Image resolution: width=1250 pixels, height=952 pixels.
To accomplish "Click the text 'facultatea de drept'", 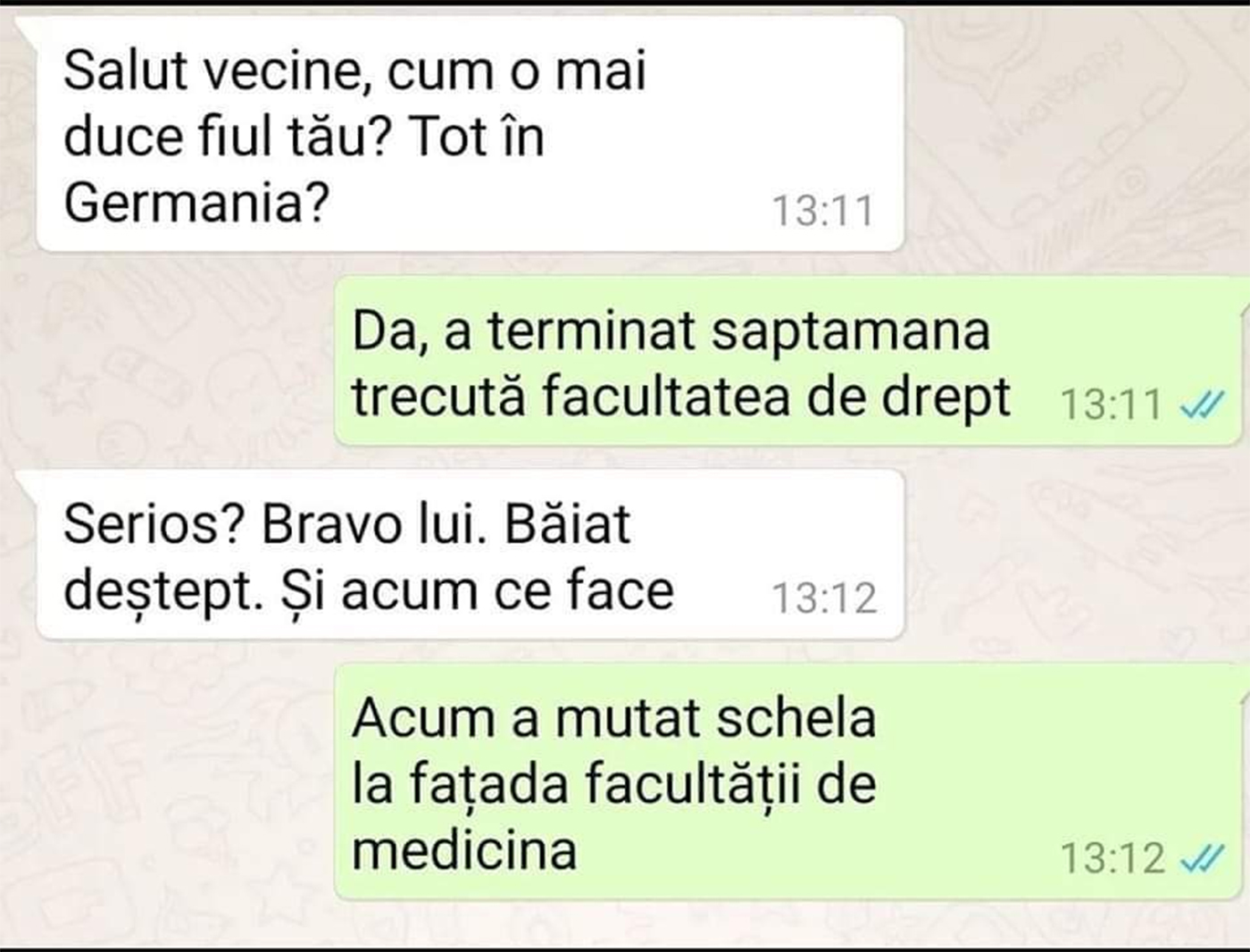I will (x=776, y=398).
